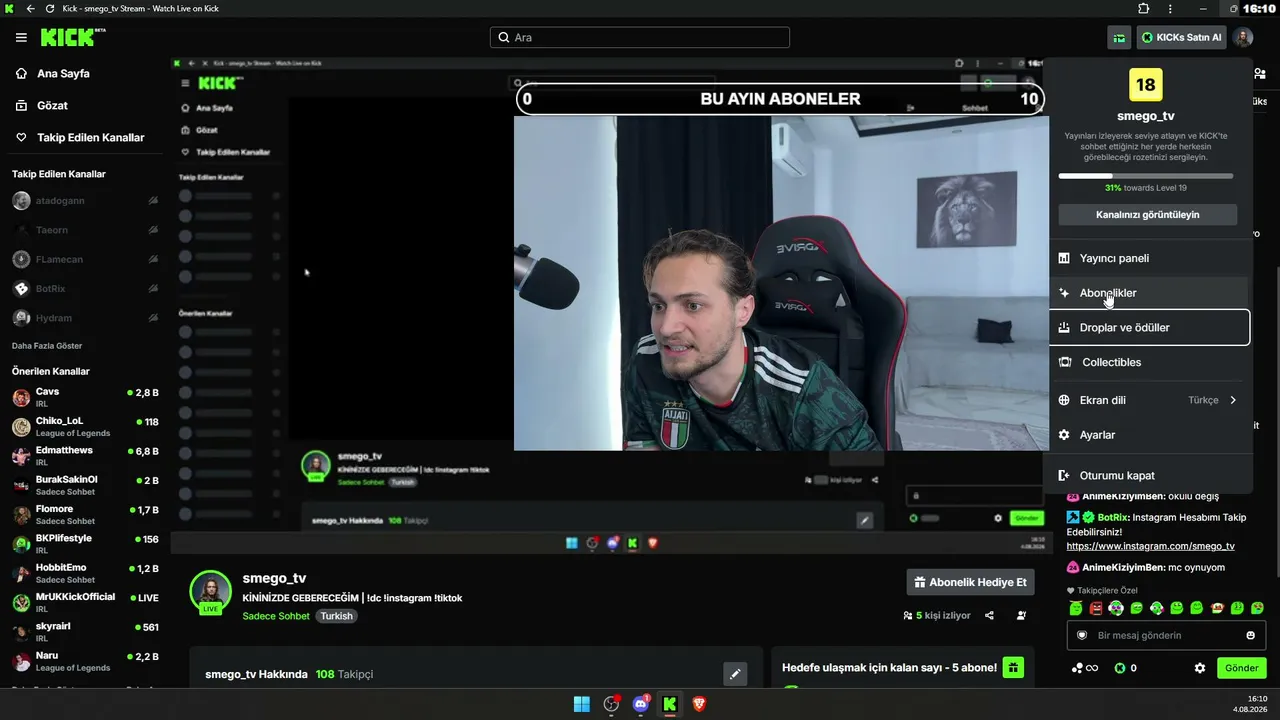Expand the list with Daha Fazla Göster
The image size is (1280, 720).
tap(47, 346)
